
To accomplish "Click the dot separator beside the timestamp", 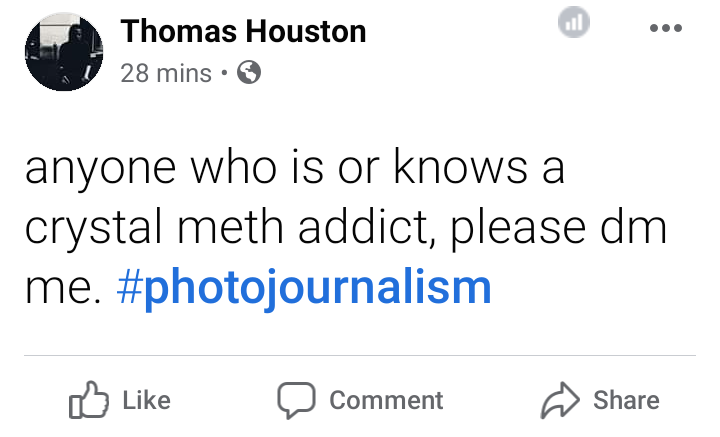I will point(224,73).
